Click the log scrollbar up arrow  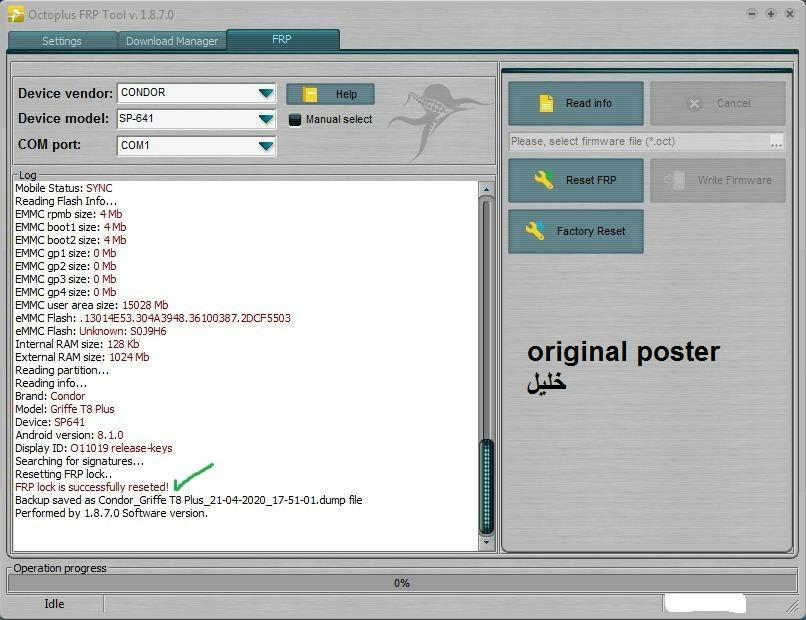(x=487, y=189)
